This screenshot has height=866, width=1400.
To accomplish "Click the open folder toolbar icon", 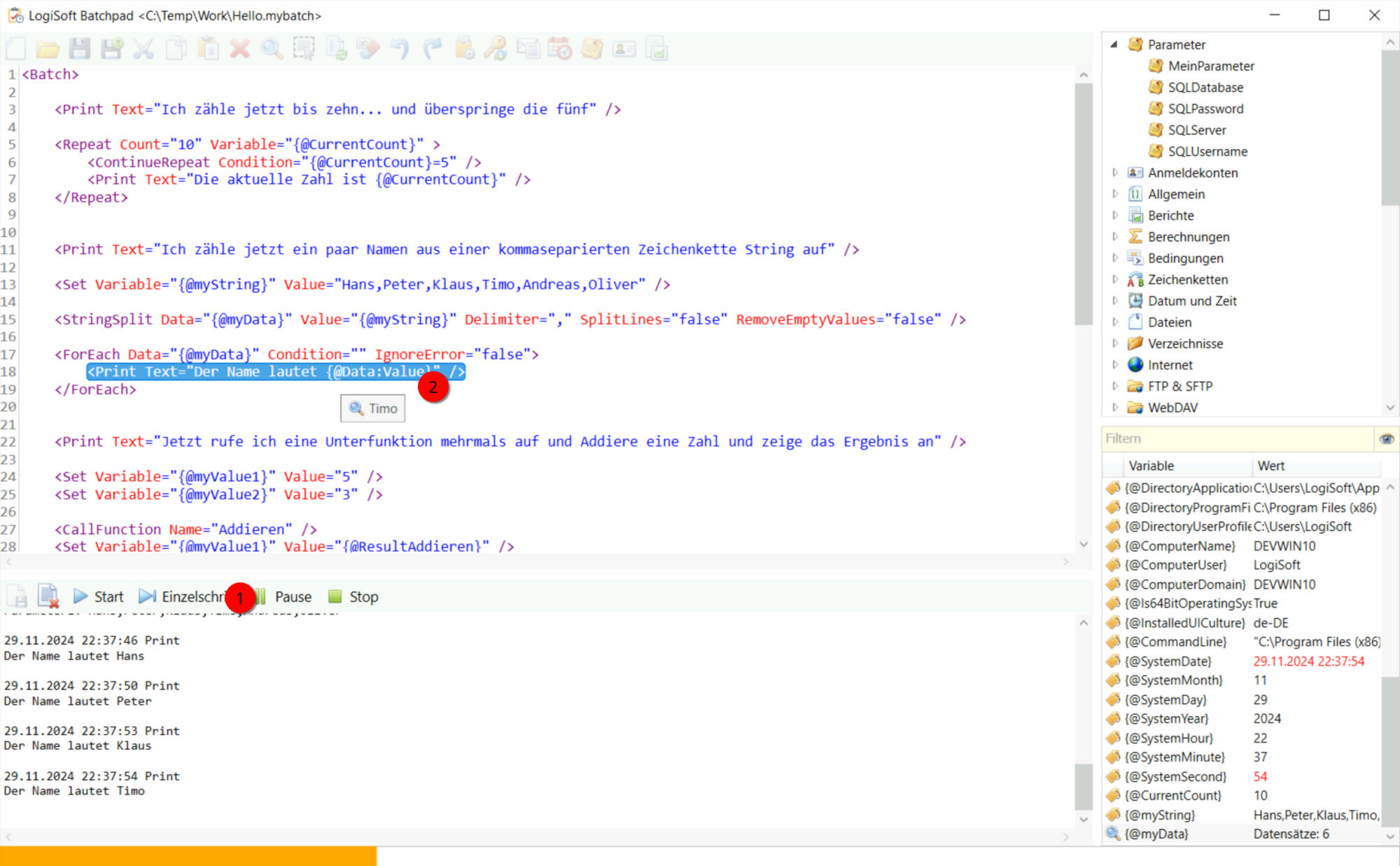I will [48, 49].
